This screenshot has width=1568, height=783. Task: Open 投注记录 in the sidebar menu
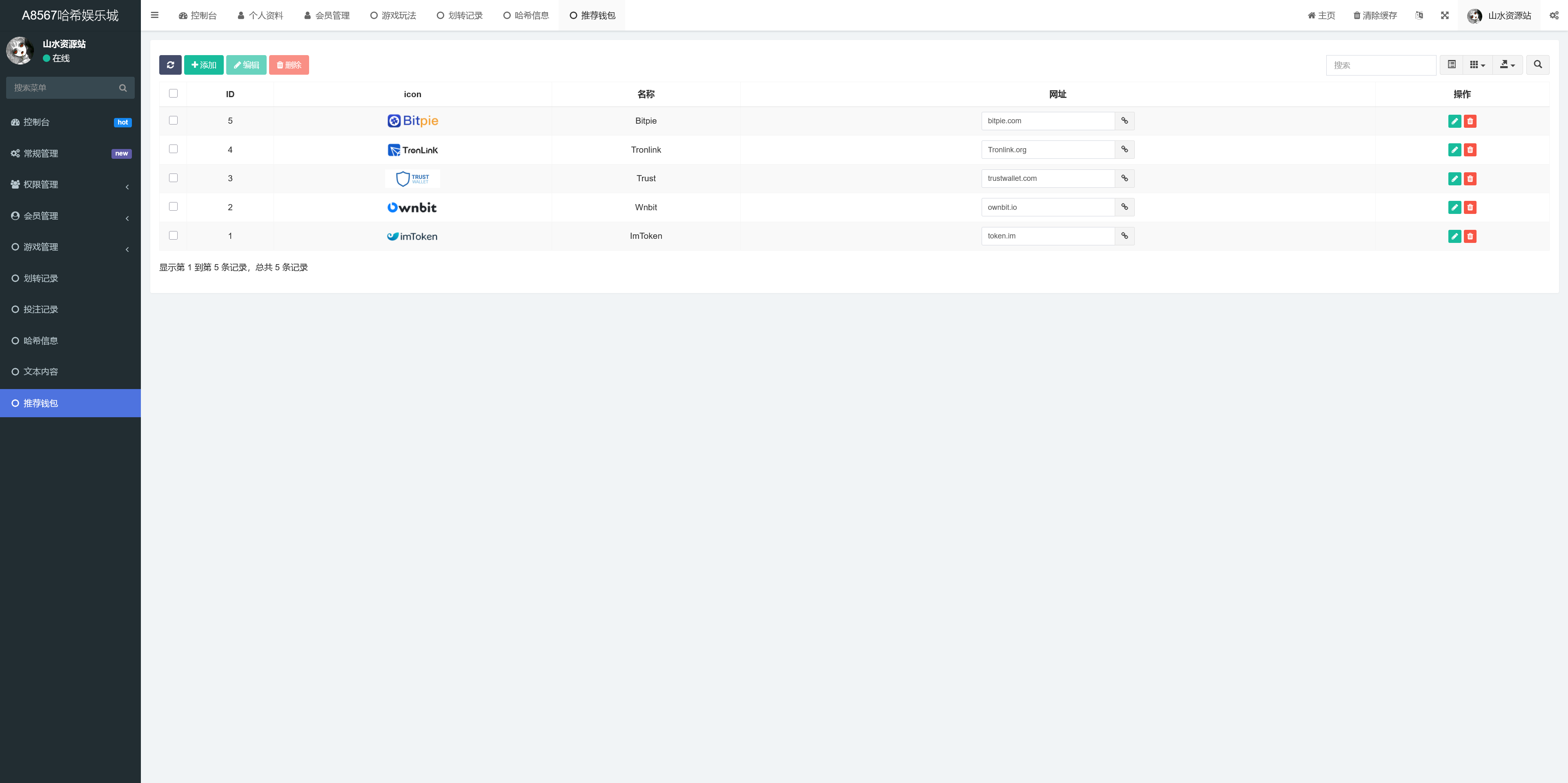[x=41, y=309]
